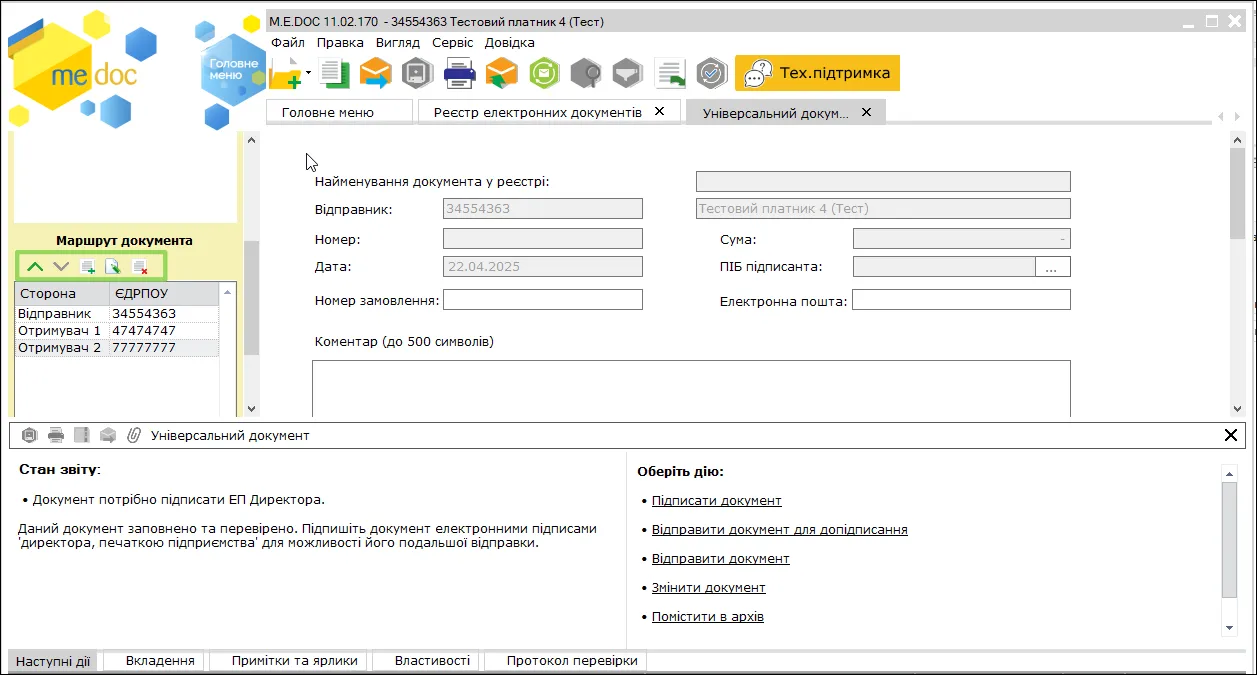
Task: Click the gray hexagon safe icon in toolbar
Action: click(416, 73)
